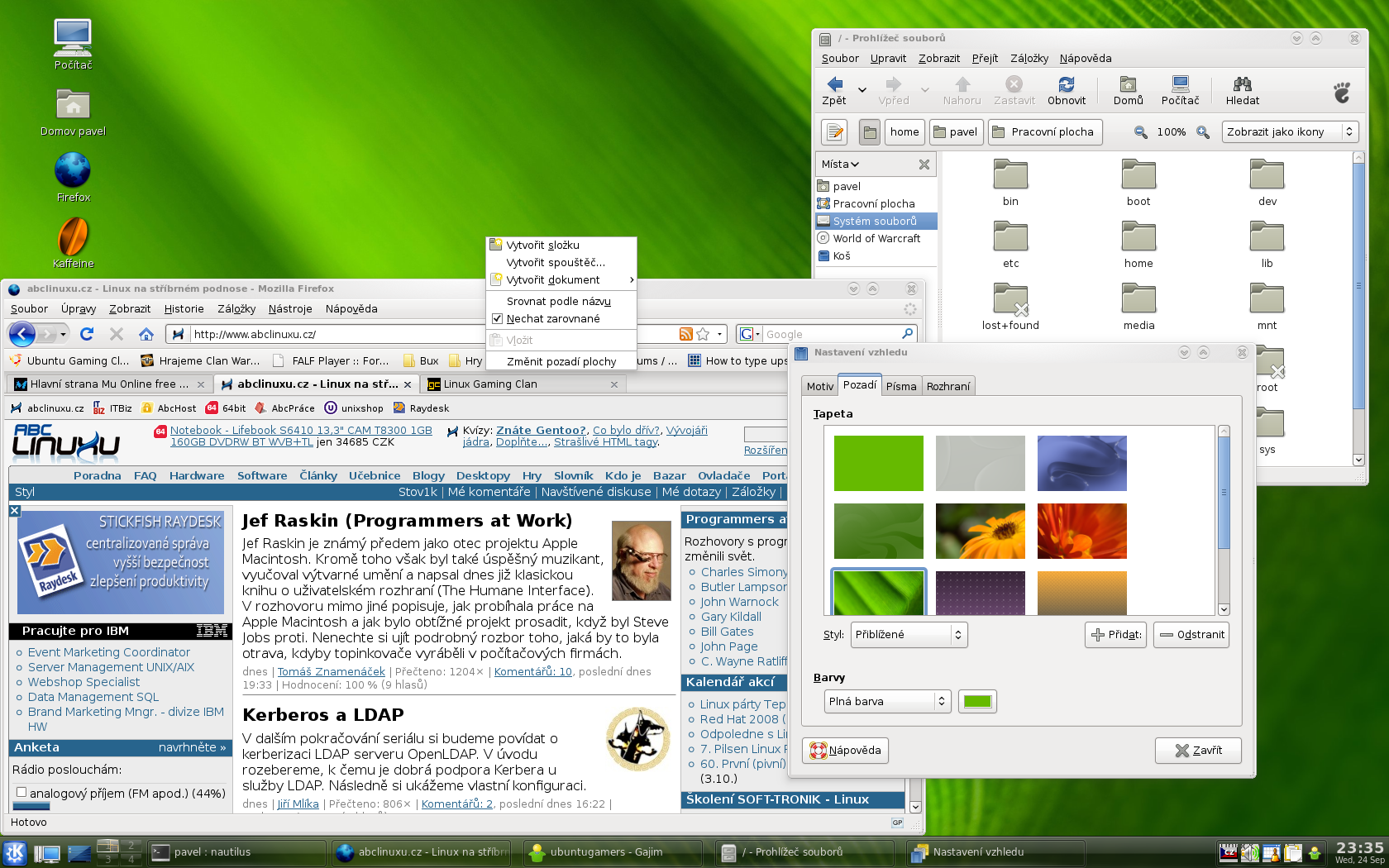The height and width of the screenshot is (868, 1389).
Task: Switch to ubuntugamers - Gajim taskbar entry
Action: click(x=613, y=852)
